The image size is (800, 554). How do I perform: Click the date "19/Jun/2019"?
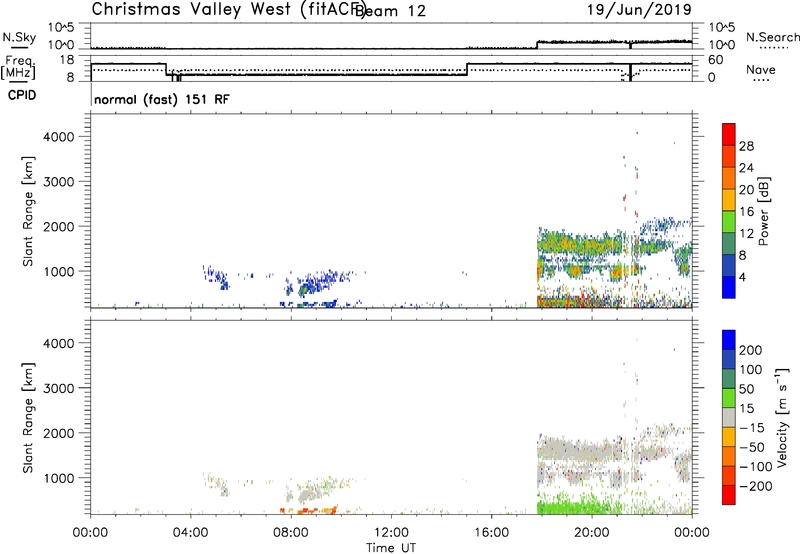point(639,9)
